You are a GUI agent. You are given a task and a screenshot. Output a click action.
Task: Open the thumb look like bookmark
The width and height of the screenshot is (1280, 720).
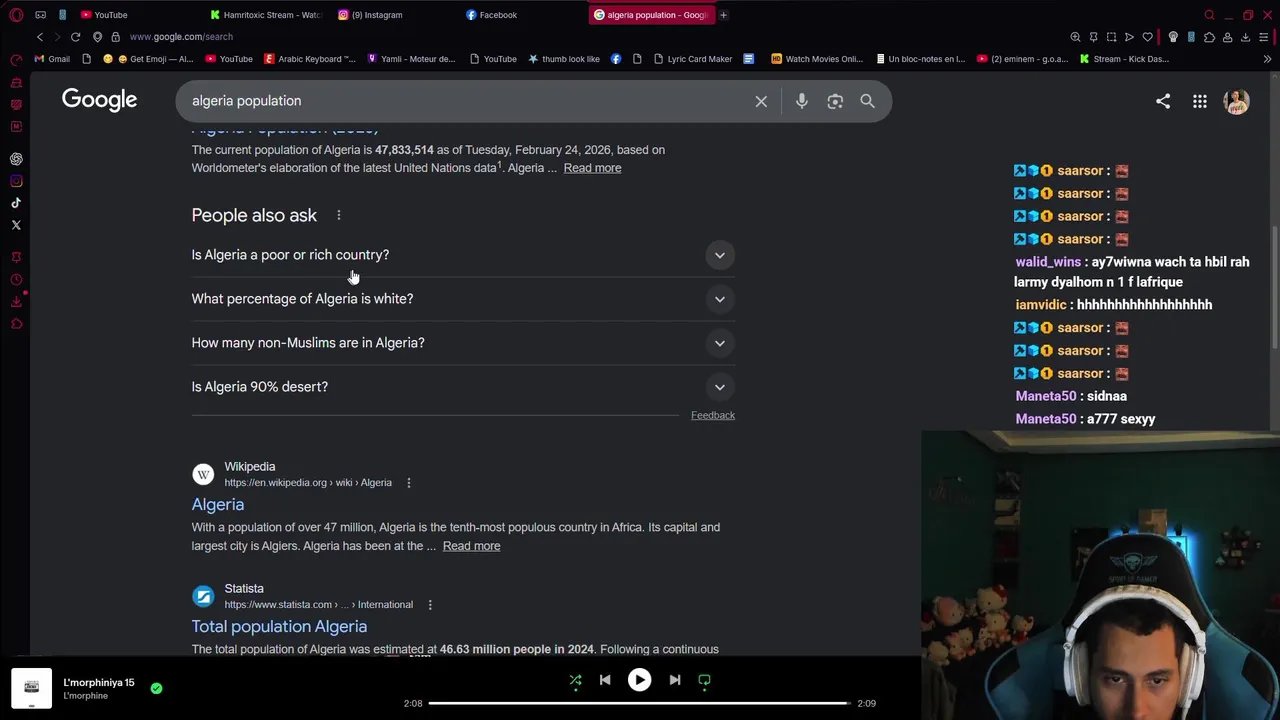tap(563, 59)
